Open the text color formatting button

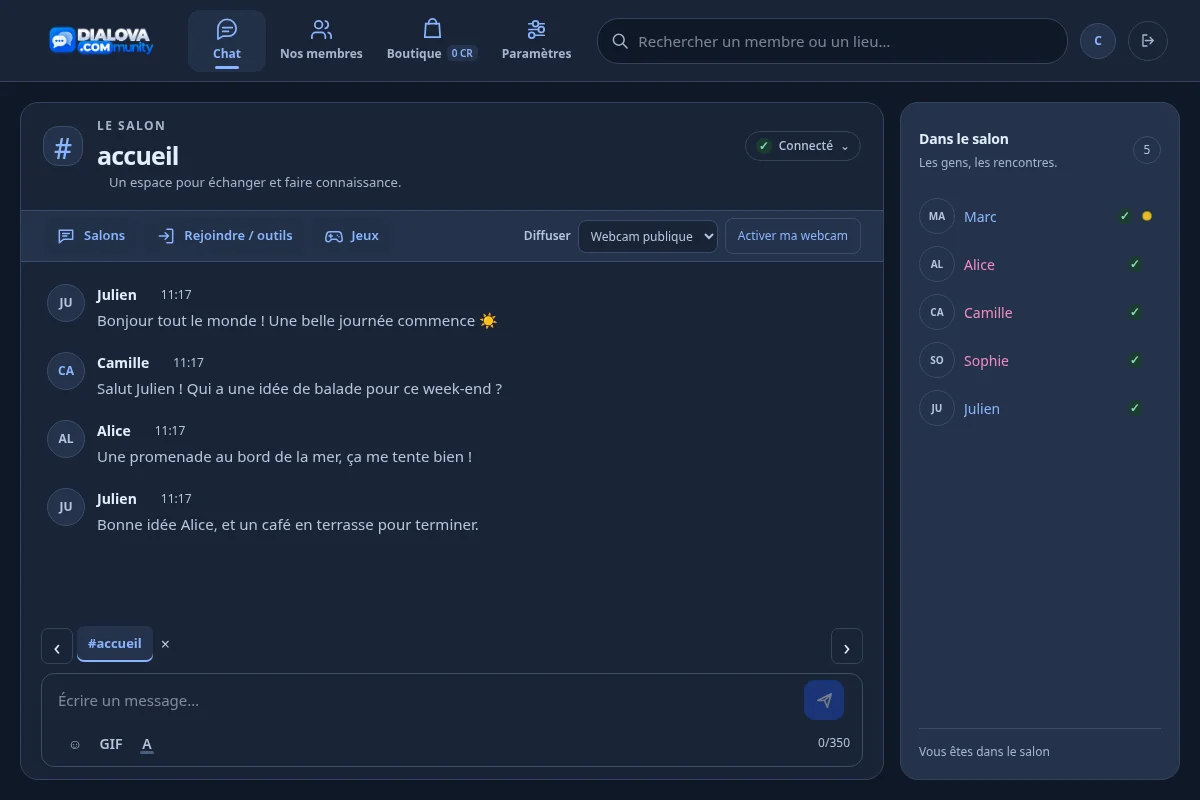[147, 744]
